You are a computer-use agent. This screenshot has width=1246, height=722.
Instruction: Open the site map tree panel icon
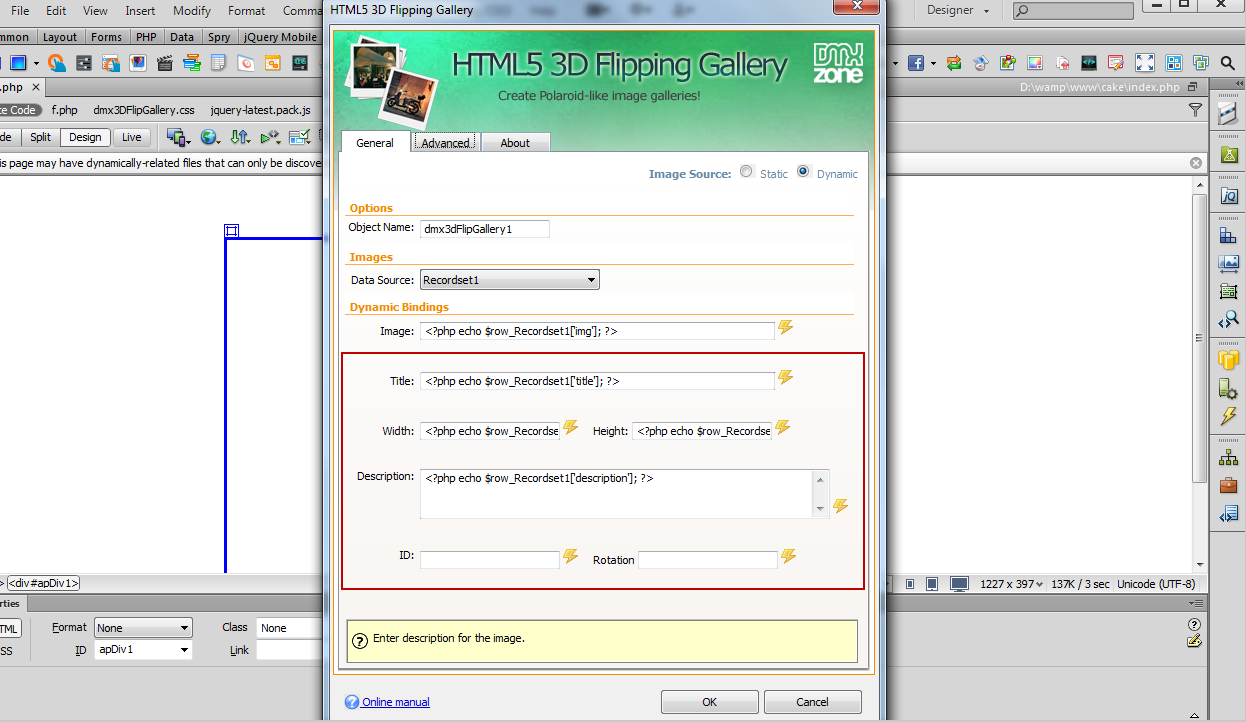[x=1228, y=457]
